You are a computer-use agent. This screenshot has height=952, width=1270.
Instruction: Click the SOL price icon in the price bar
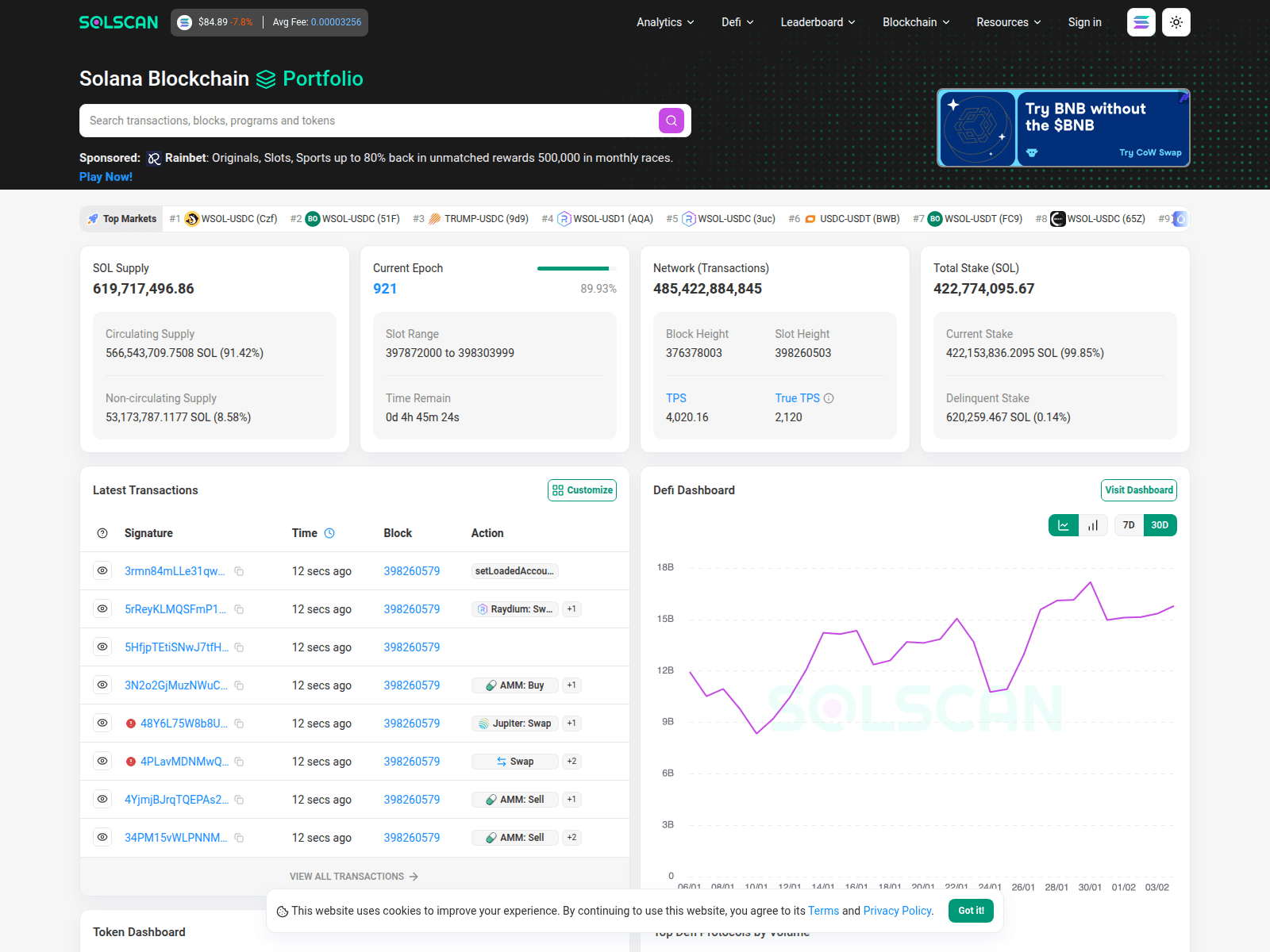(184, 22)
